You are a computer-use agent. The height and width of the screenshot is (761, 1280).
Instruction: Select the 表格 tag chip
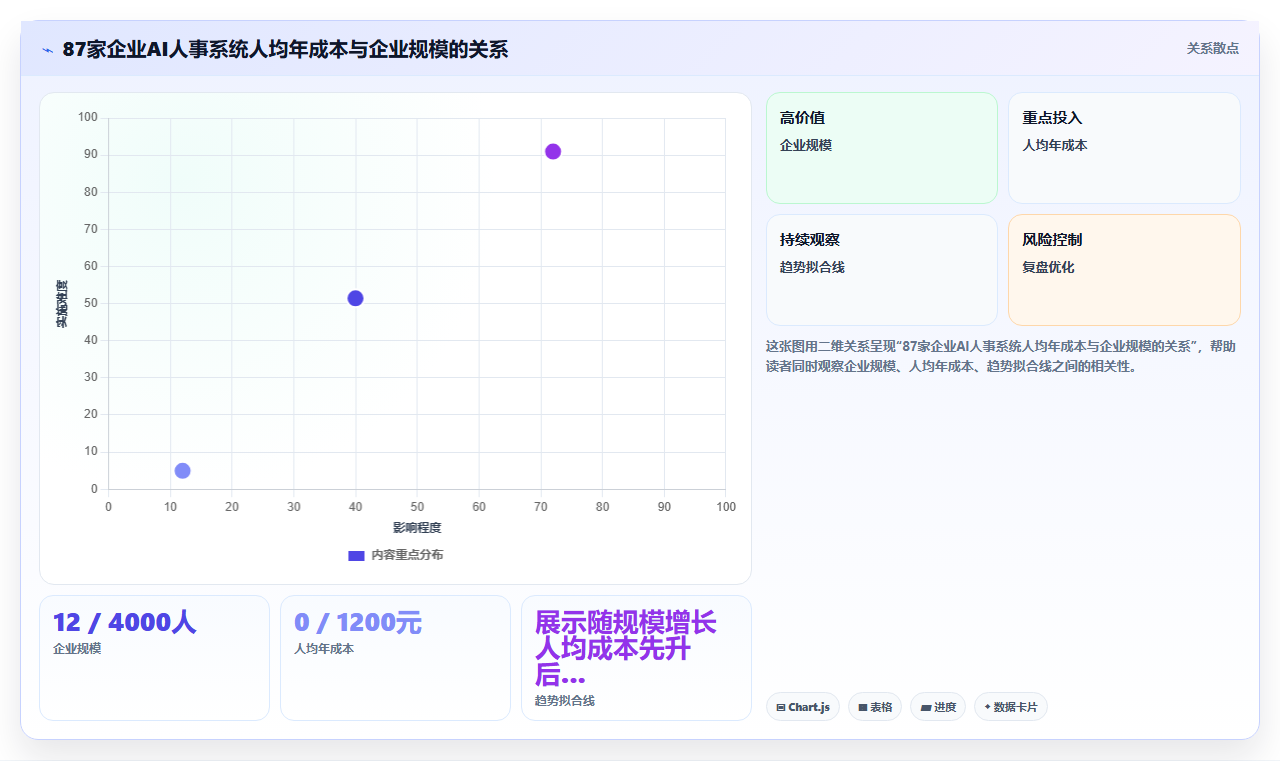pyautogui.click(x=875, y=707)
